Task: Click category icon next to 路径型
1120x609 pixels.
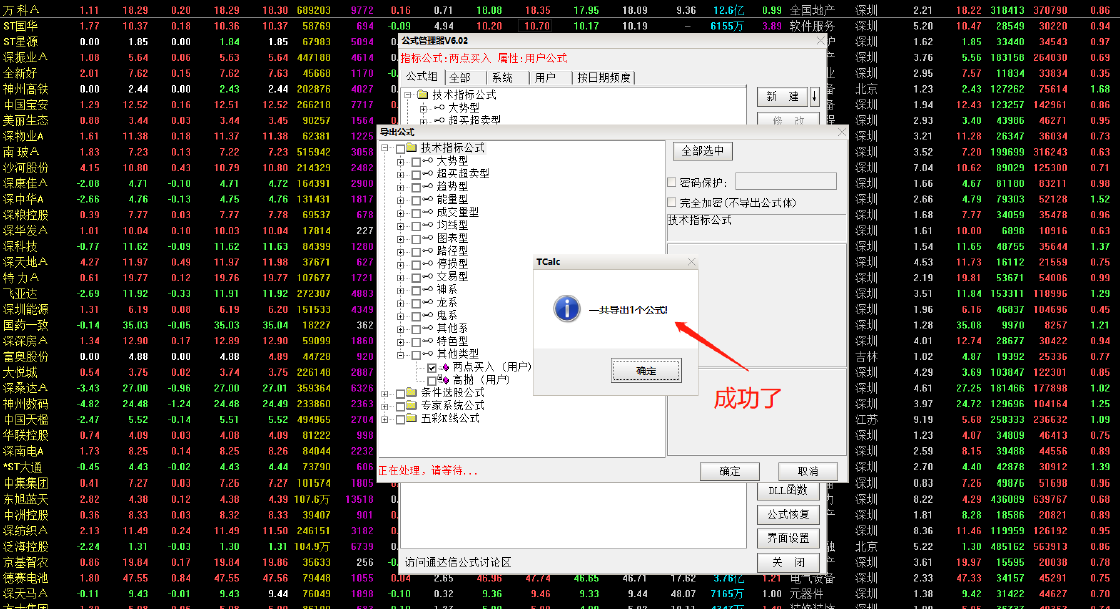Action: pyautogui.click(x=428, y=251)
